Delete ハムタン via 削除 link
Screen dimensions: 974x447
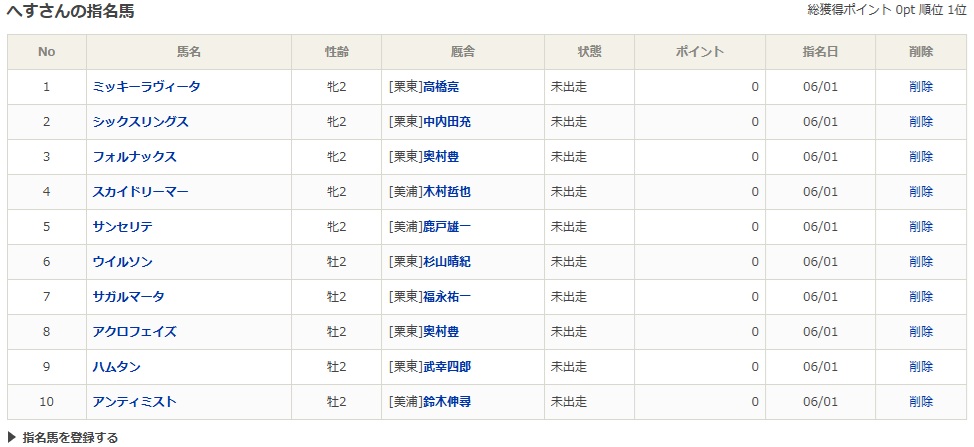click(x=921, y=367)
